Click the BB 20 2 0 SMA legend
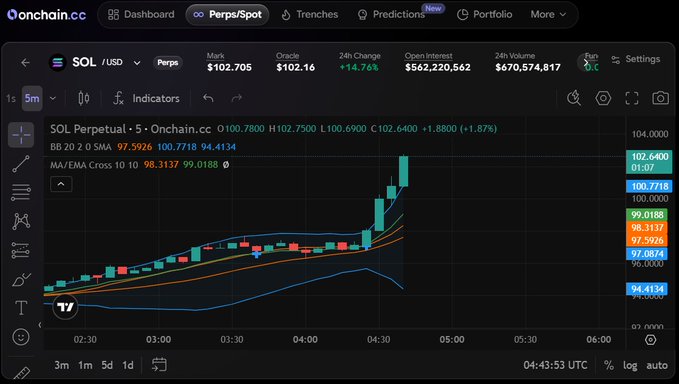The image size is (679, 384). click(81, 147)
